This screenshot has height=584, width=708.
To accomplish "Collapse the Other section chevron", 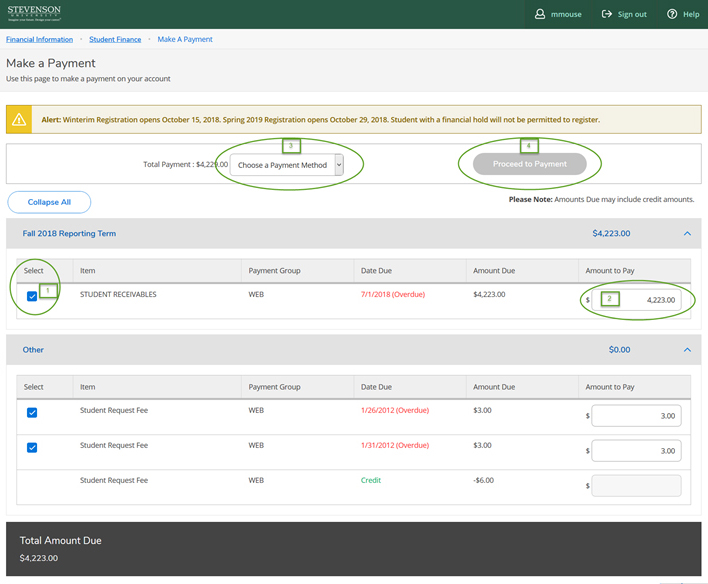I will pos(687,350).
